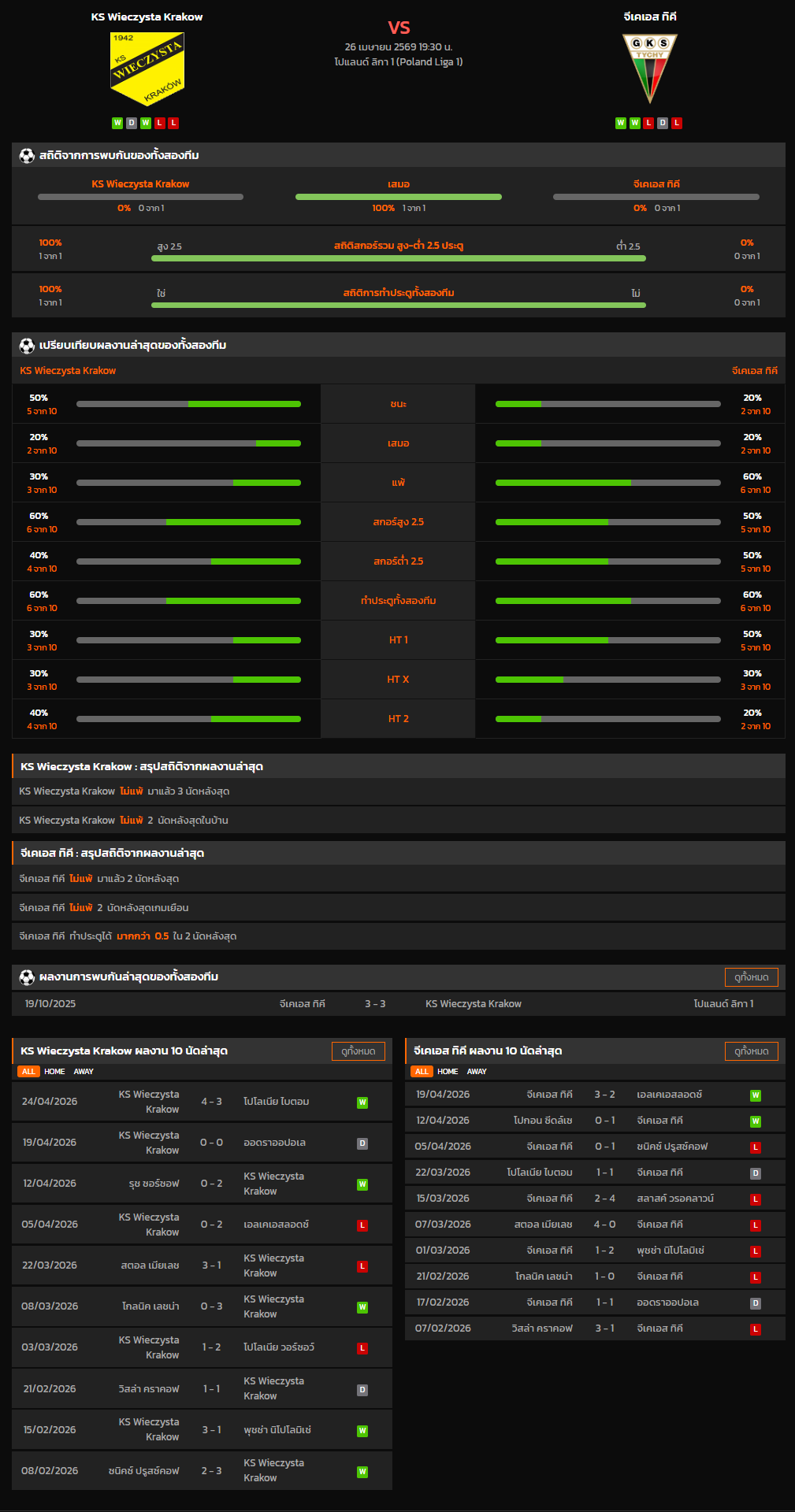This screenshot has width=795, height=1512.
Task: Open GKS Tychy's 15/03/2026 match row
Action: [x=595, y=1199]
